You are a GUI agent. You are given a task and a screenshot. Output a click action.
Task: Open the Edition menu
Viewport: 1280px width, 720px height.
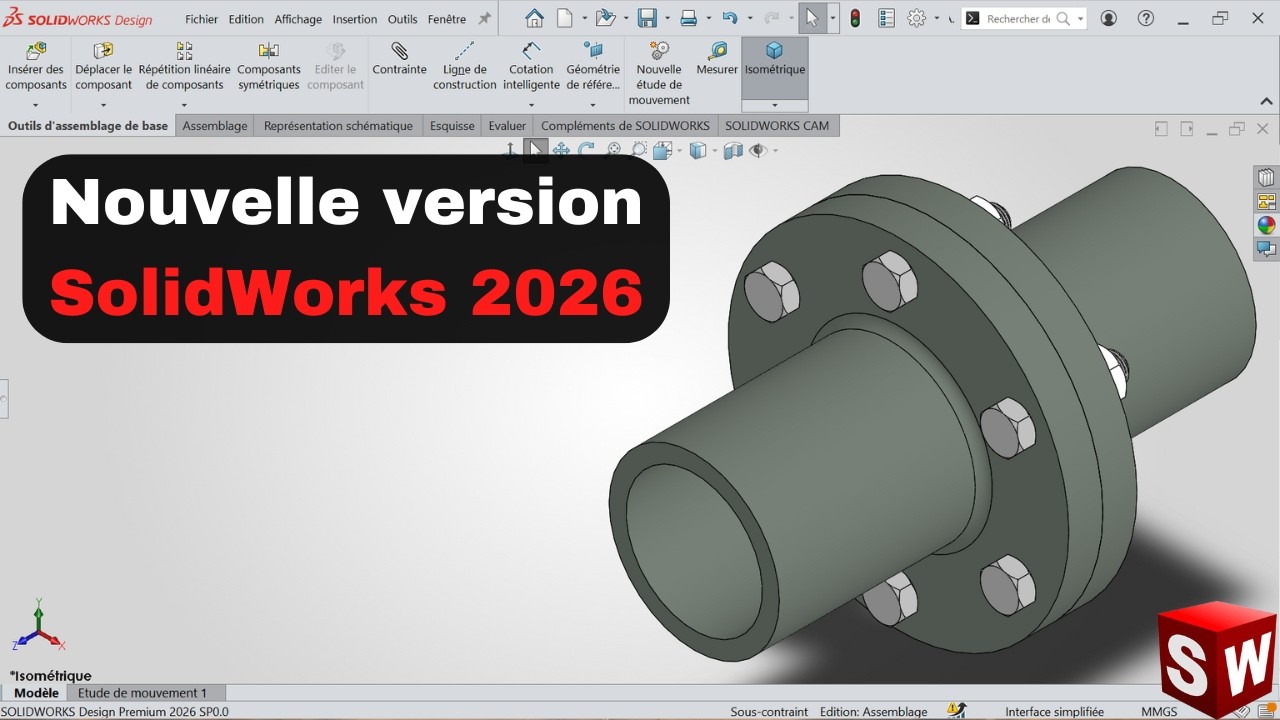click(x=246, y=19)
